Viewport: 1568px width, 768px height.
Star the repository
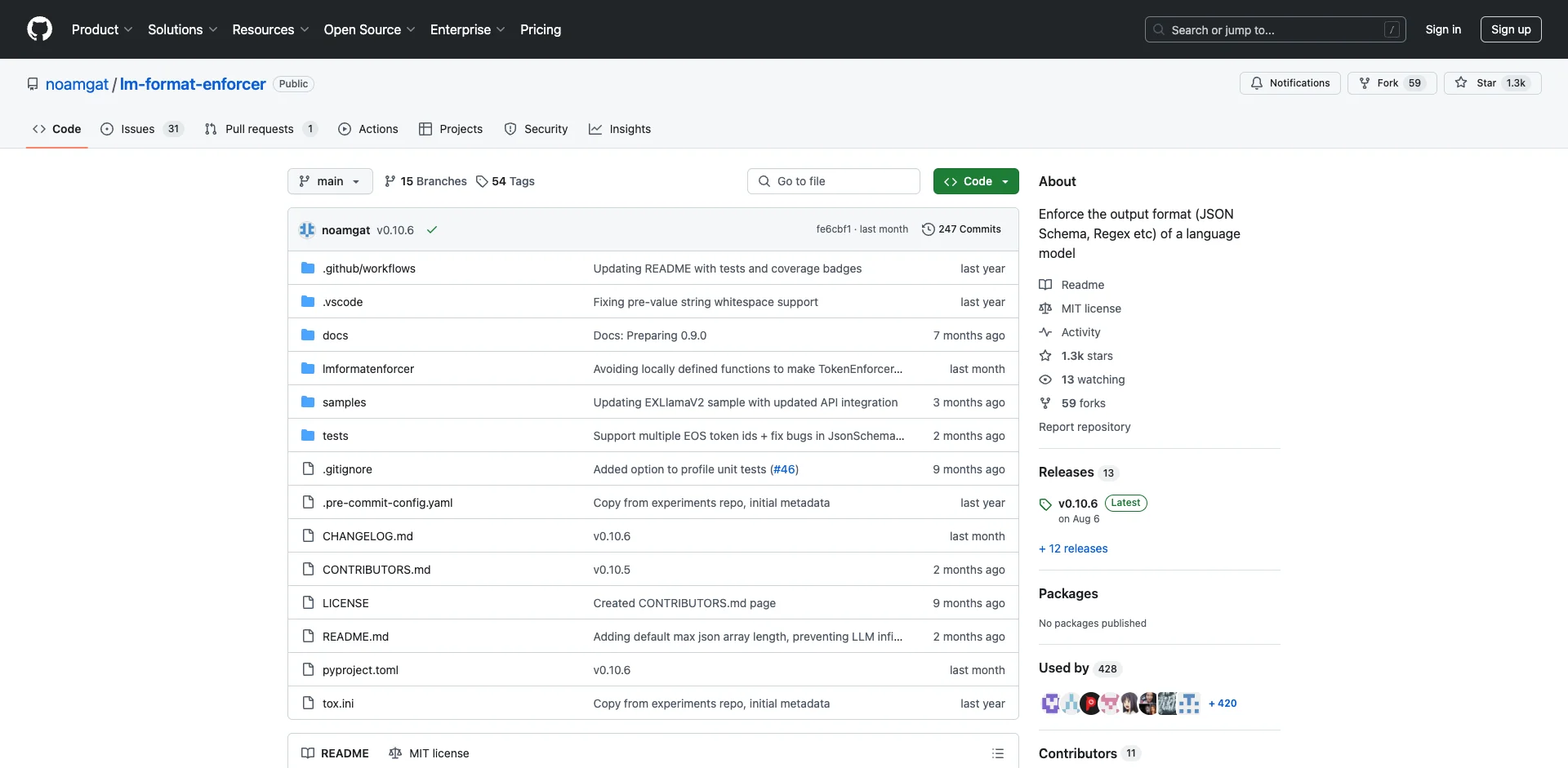click(x=1492, y=83)
